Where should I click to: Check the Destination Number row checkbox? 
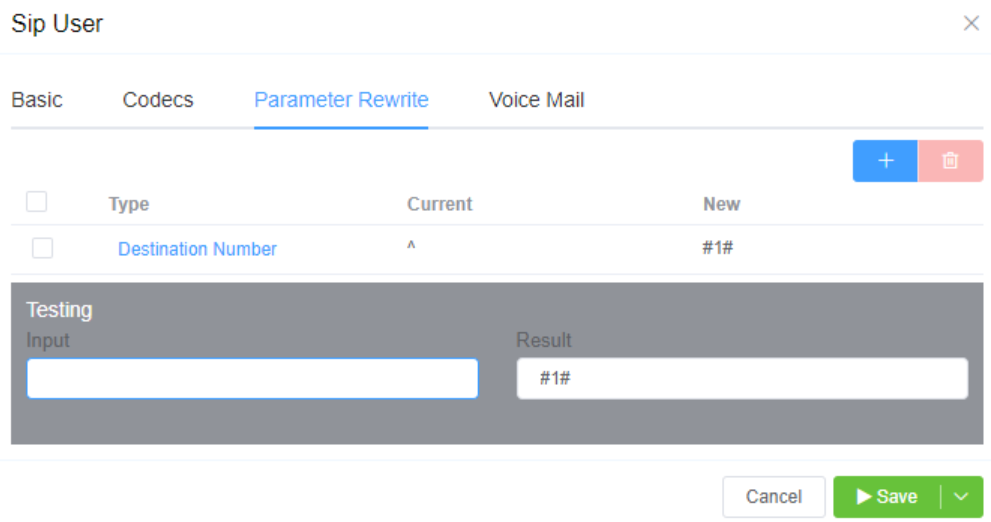click(x=42, y=248)
